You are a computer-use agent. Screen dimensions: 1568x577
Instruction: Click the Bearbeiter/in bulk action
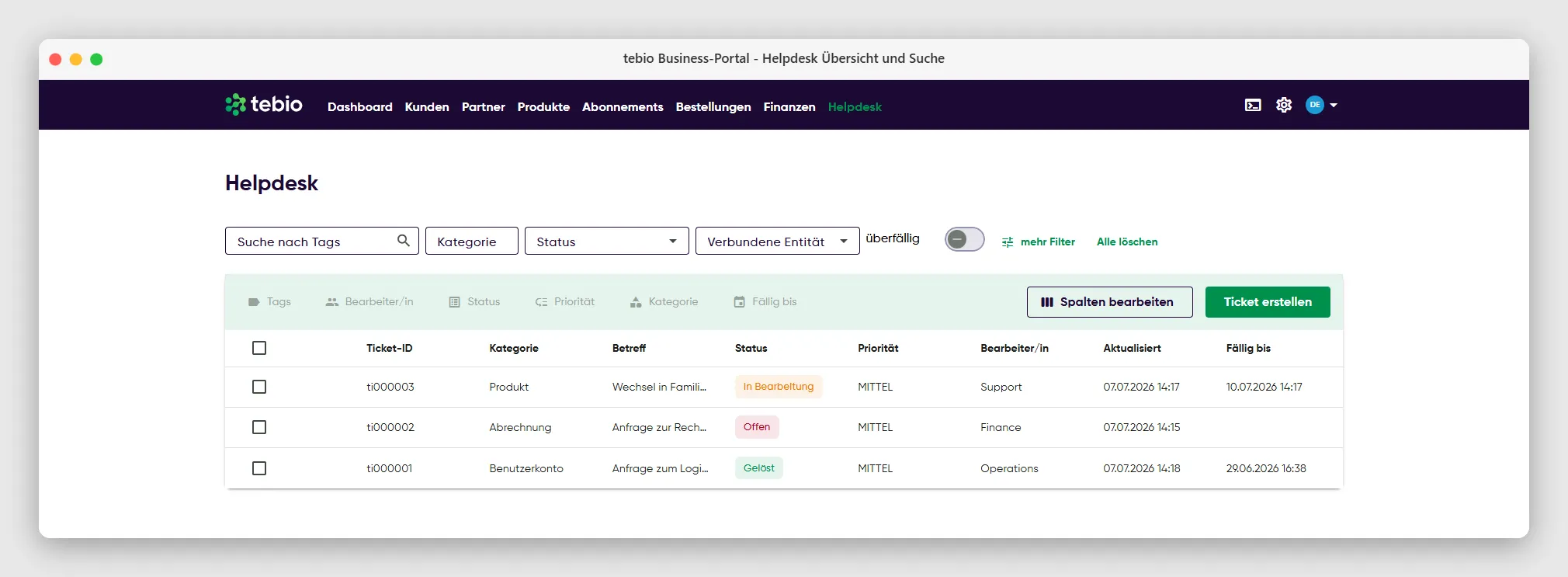369,302
